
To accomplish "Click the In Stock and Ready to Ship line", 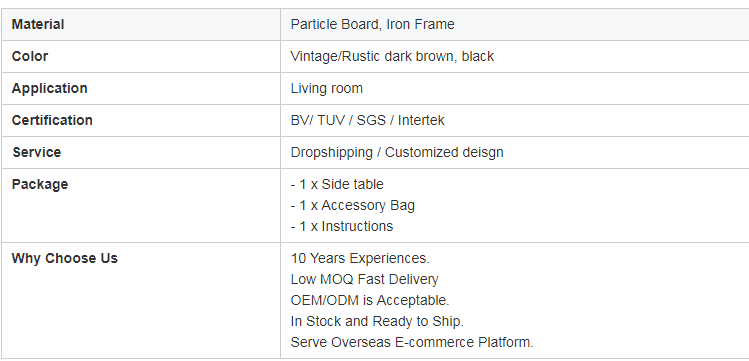I will click(x=377, y=321).
